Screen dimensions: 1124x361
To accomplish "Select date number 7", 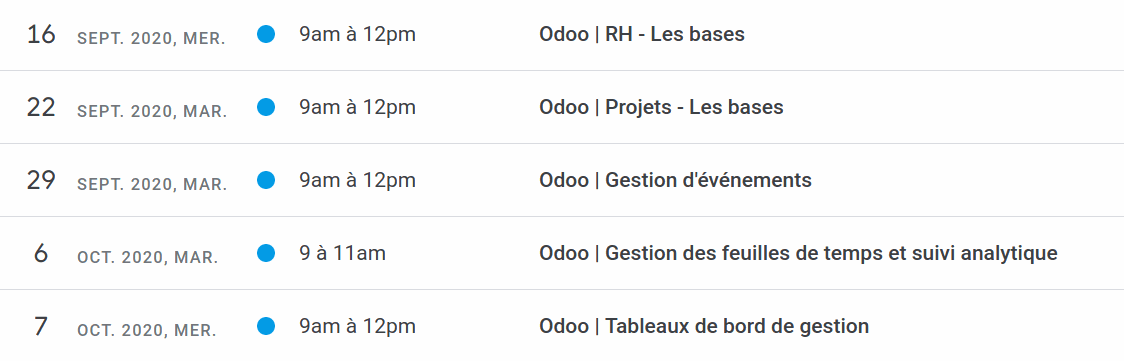I will pyautogui.click(x=41, y=327).
